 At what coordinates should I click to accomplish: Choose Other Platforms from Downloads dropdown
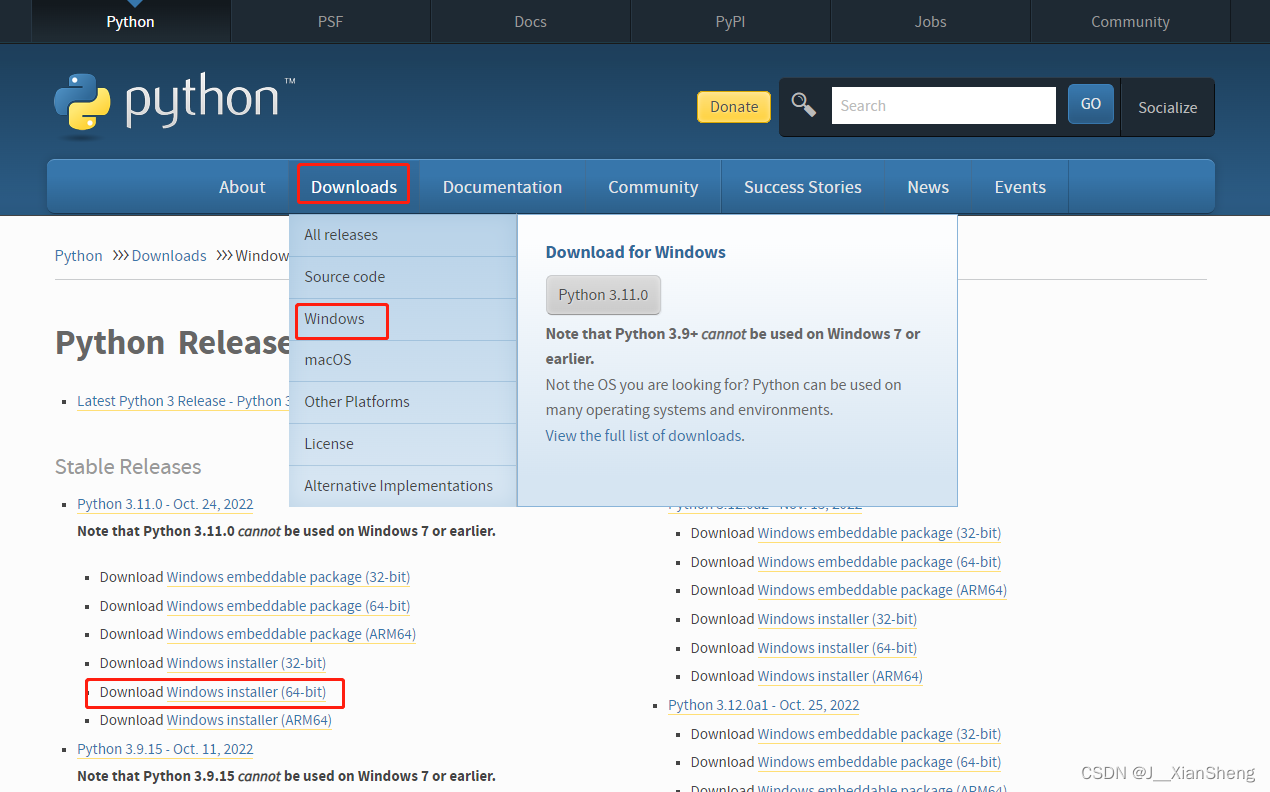coord(403,402)
